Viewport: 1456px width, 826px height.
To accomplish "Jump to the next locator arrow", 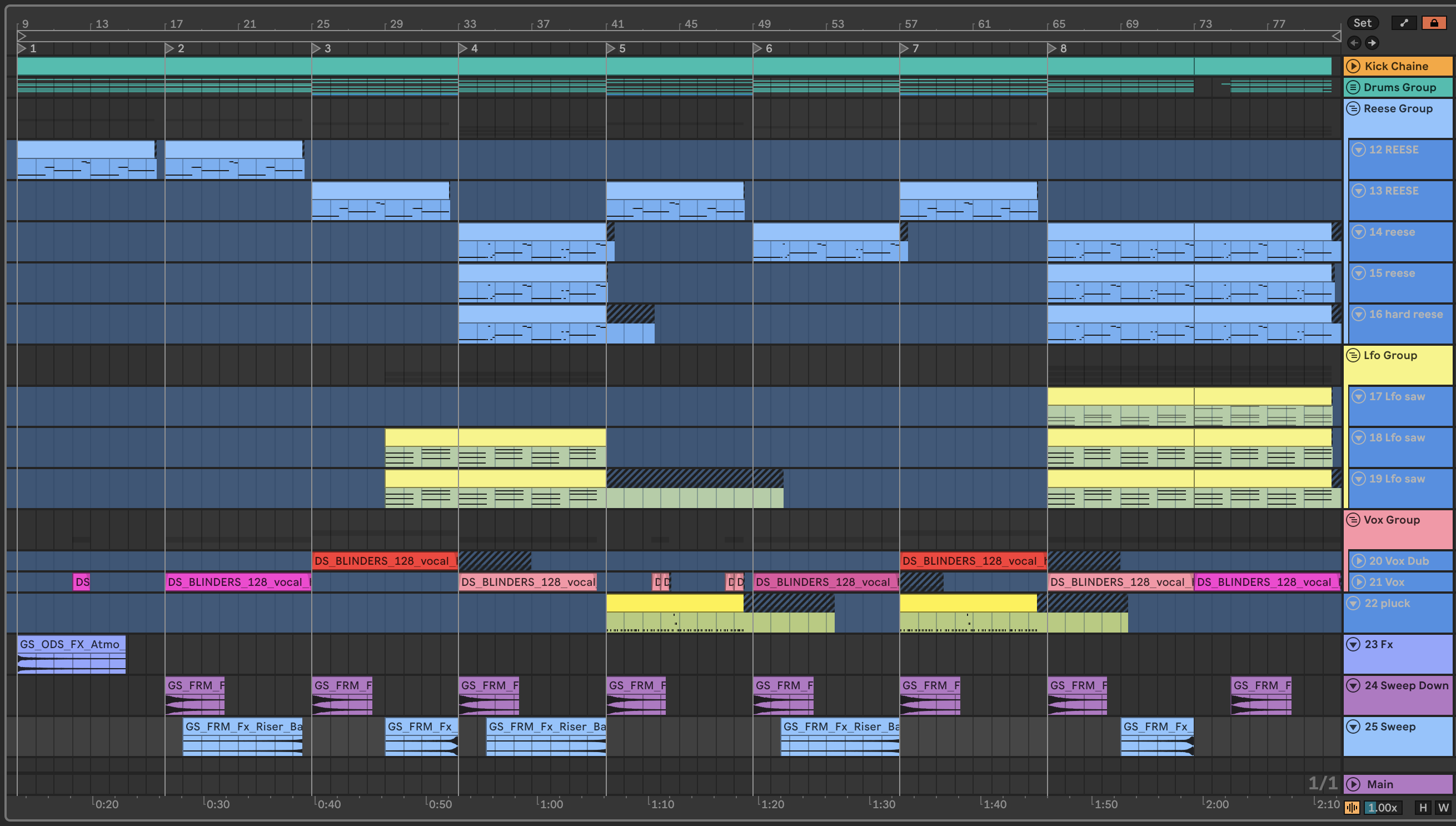I will (1372, 43).
